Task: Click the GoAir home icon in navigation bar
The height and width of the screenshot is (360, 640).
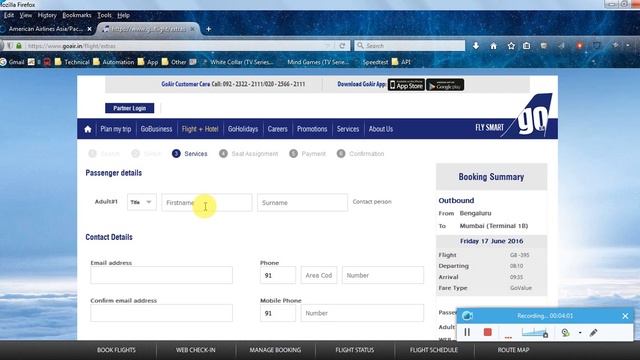Action: click(x=88, y=129)
